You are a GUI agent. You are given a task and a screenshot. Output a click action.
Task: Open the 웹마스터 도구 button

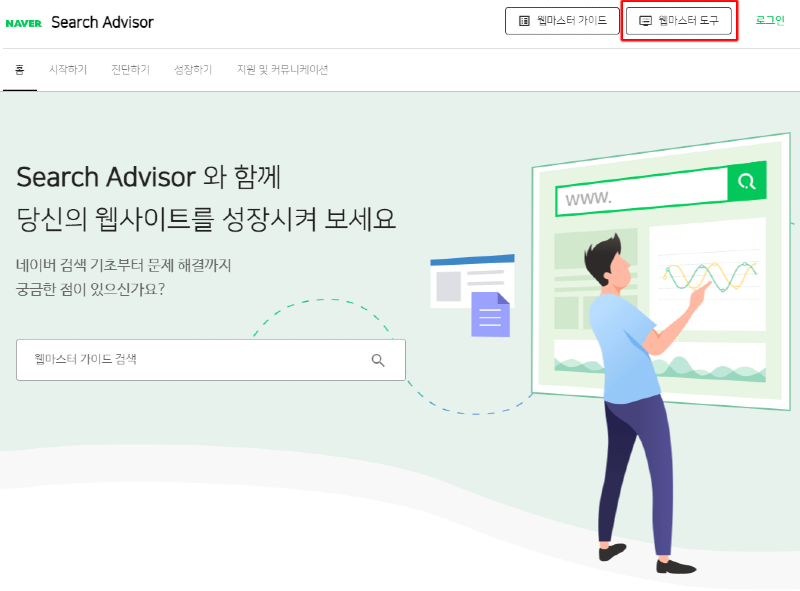click(x=679, y=21)
